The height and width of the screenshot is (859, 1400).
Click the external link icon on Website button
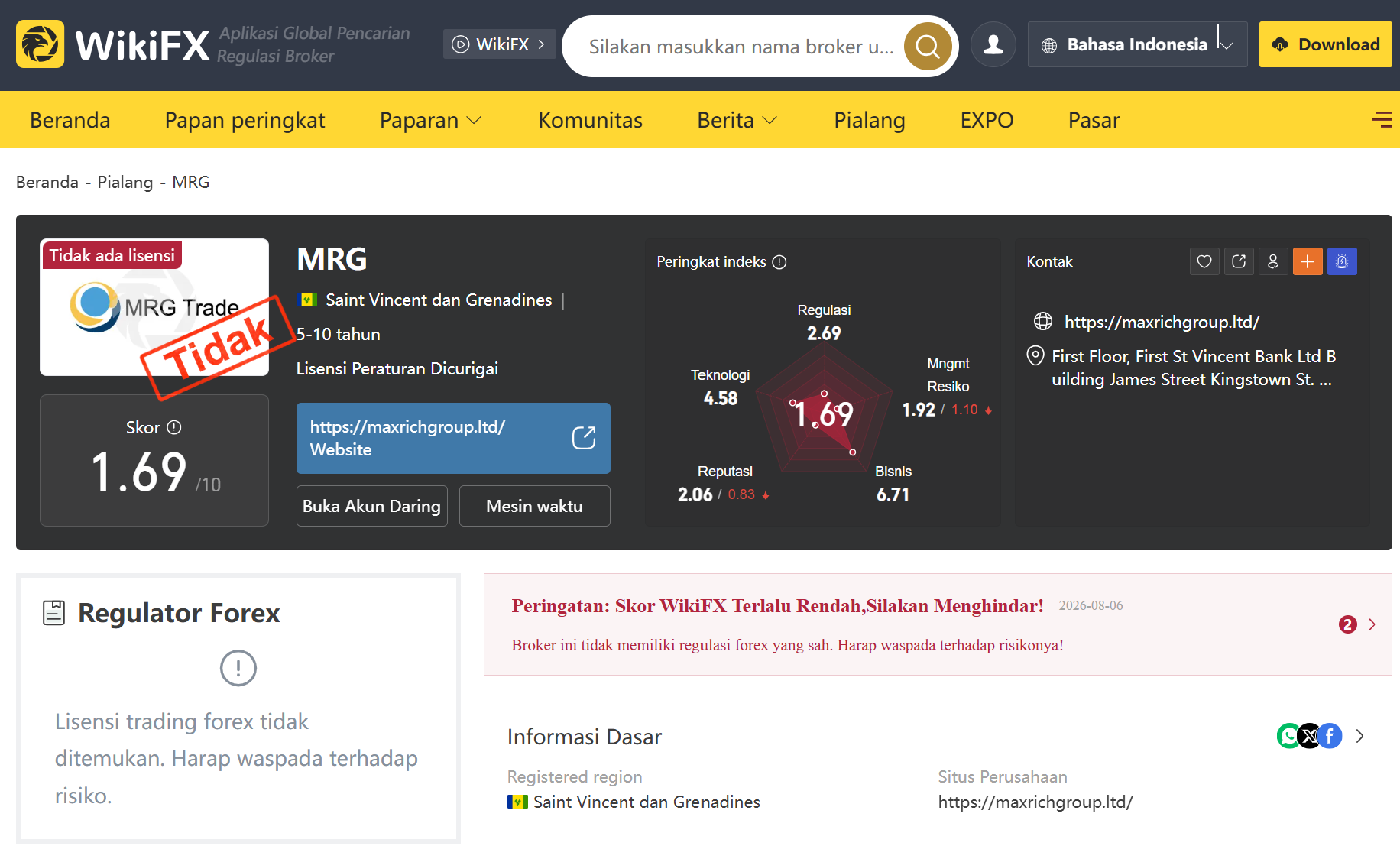(x=584, y=438)
